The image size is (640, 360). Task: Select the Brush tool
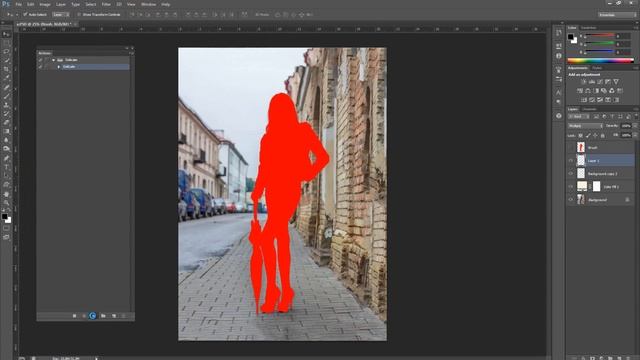6,96
